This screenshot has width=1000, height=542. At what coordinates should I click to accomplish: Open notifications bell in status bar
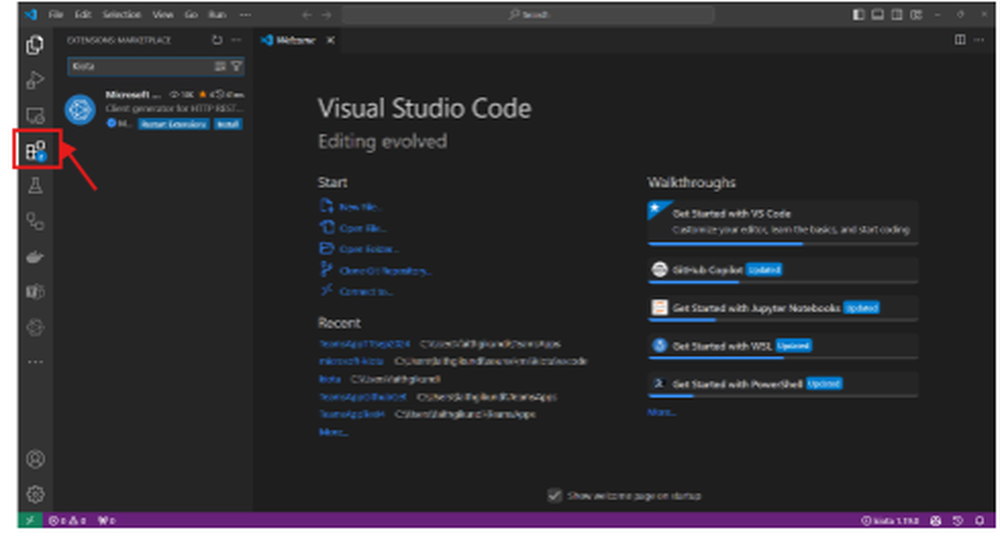980,521
